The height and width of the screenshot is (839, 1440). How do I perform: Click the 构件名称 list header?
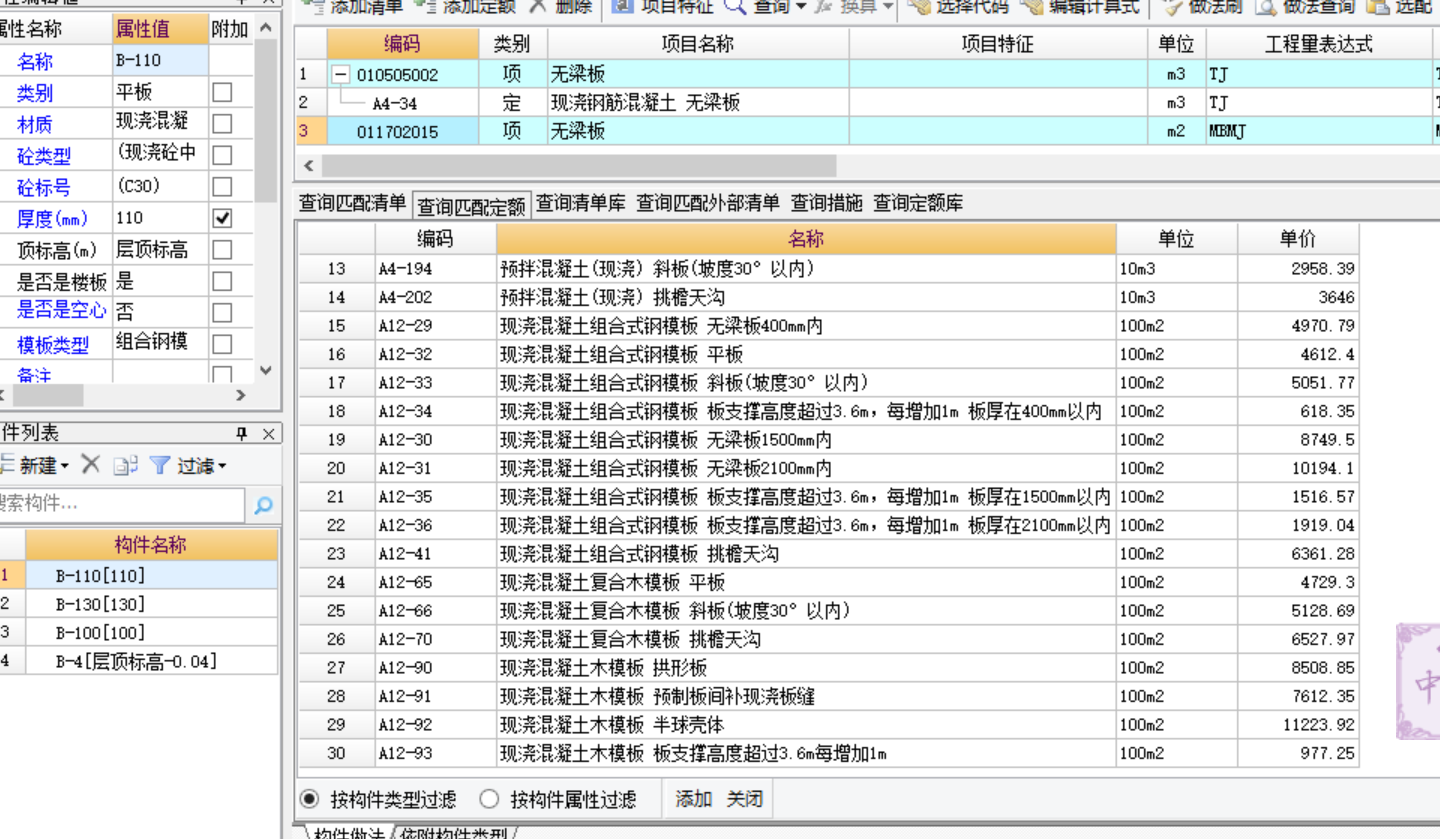point(151,545)
